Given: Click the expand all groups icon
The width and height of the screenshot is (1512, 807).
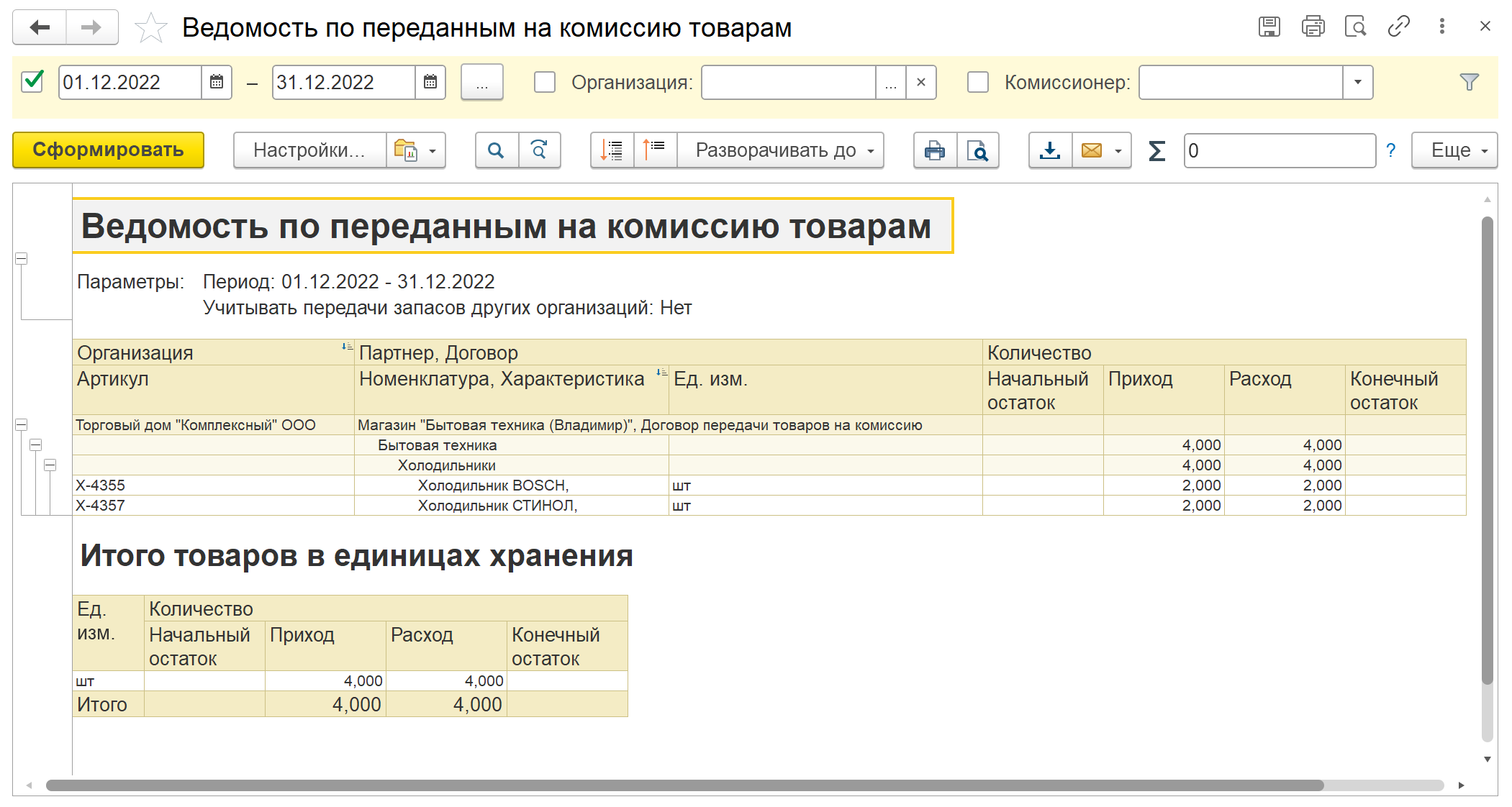Looking at the screenshot, I should coord(612,150).
